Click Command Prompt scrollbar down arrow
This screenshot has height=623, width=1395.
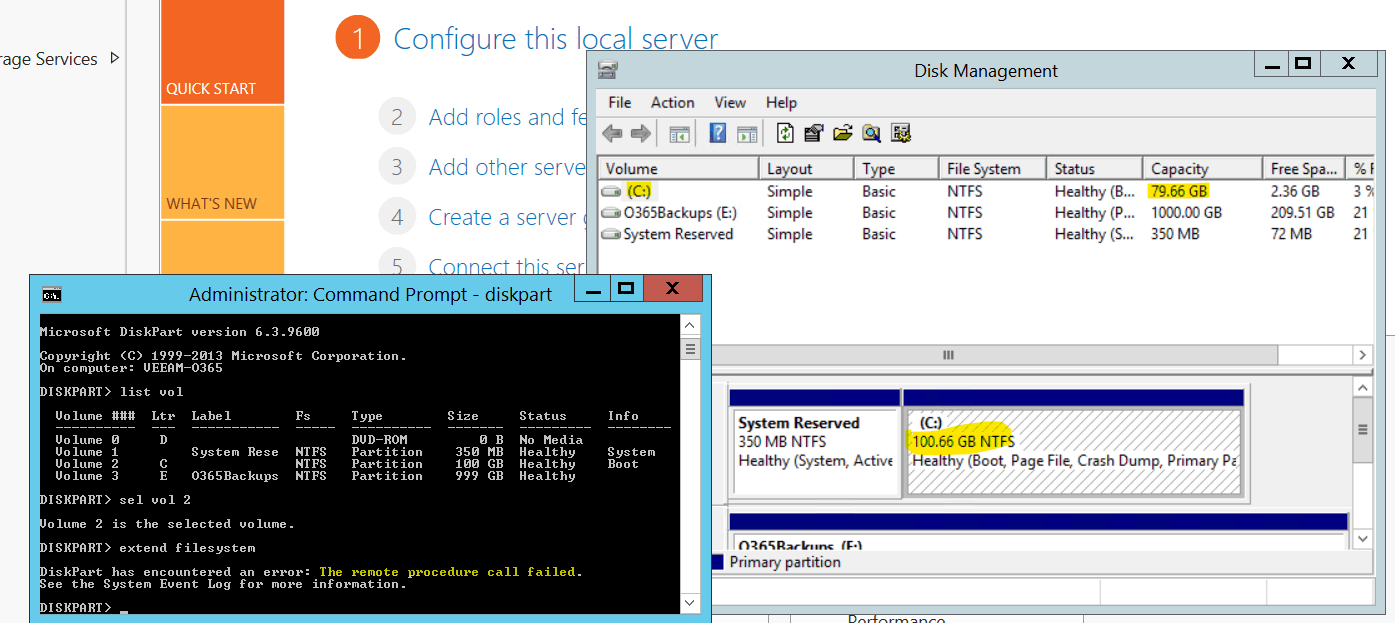click(x=690, y=603)
